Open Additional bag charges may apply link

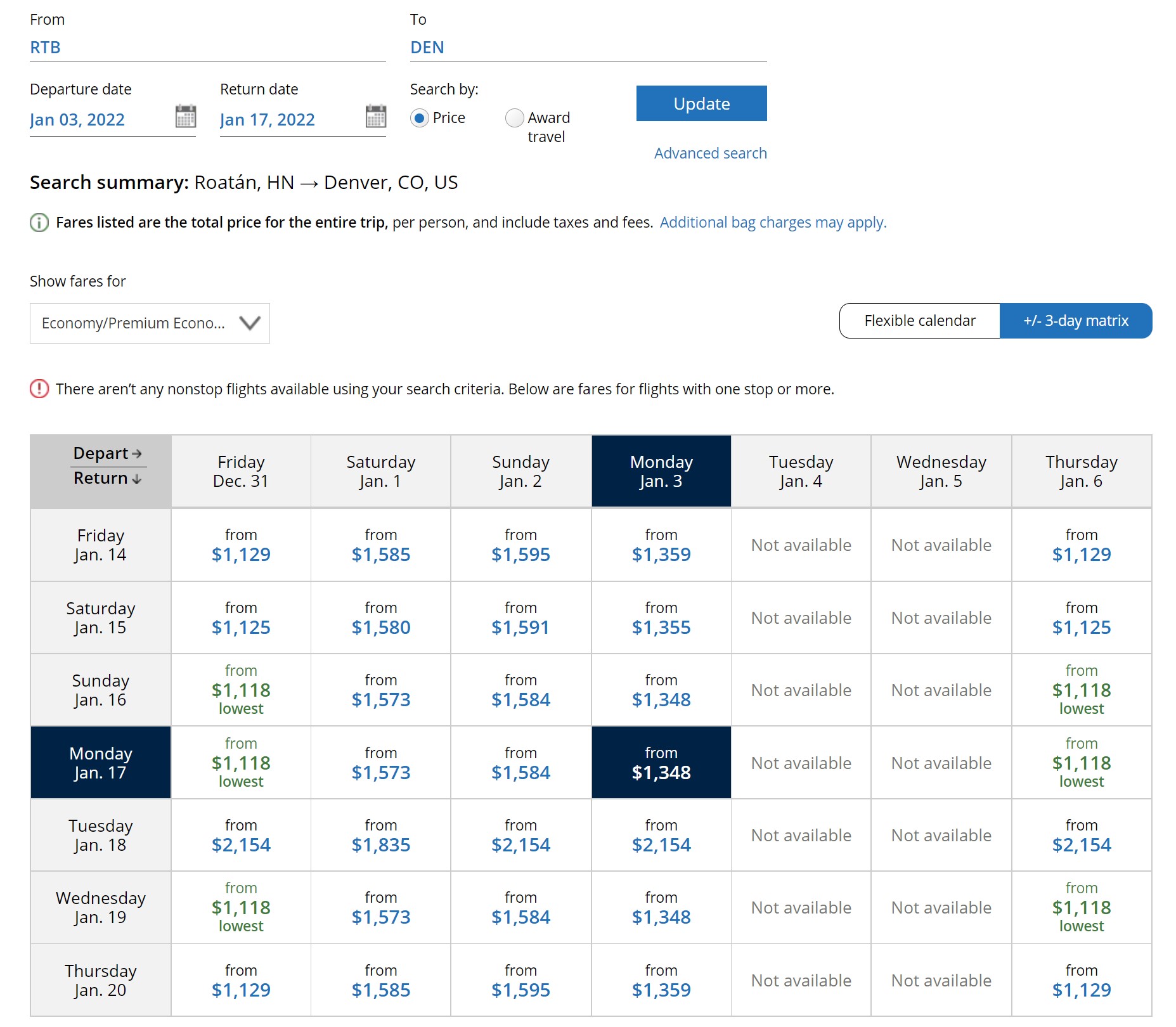coord(773,223)
